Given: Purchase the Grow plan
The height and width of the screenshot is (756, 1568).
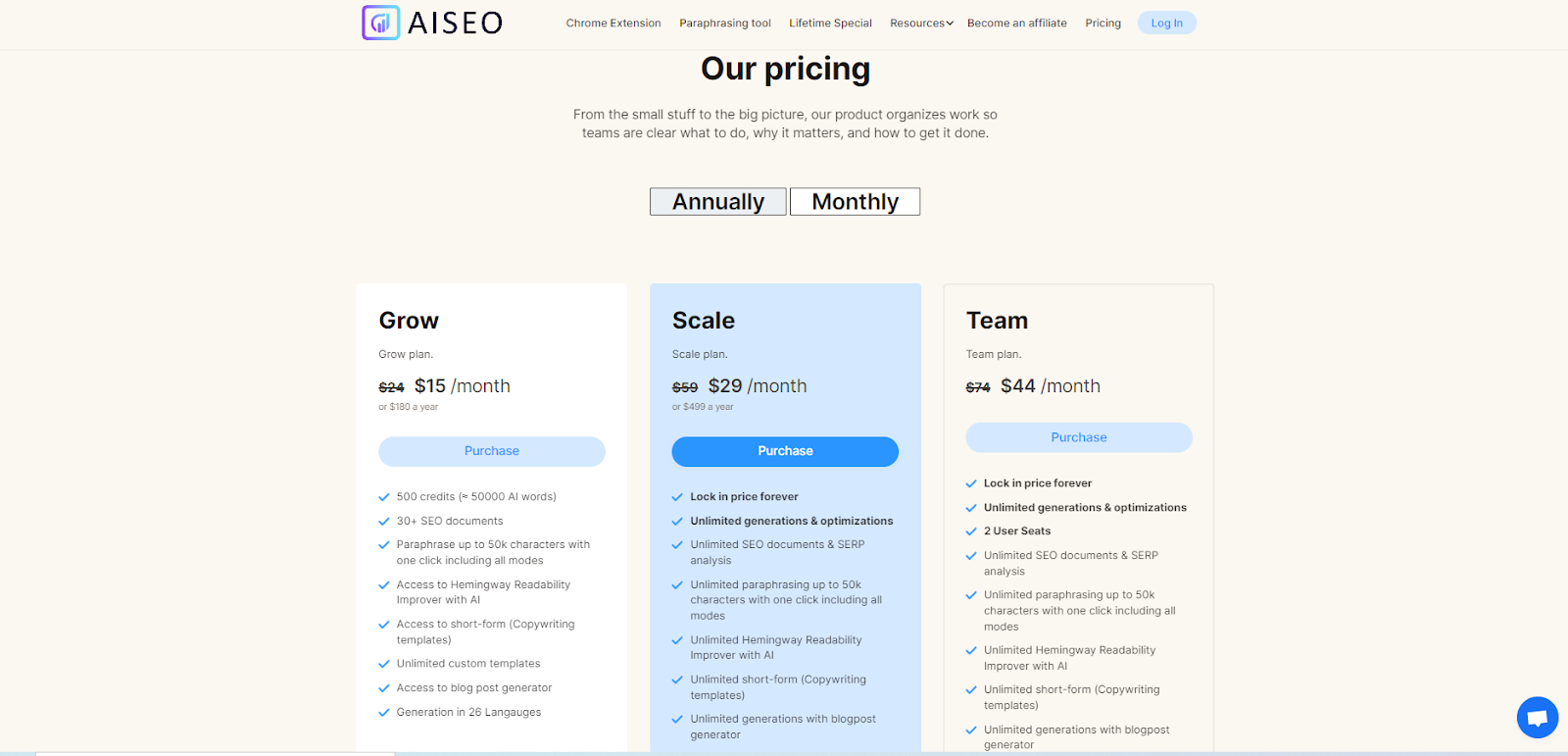Looking at the screenshot, I should coord(492,451).
